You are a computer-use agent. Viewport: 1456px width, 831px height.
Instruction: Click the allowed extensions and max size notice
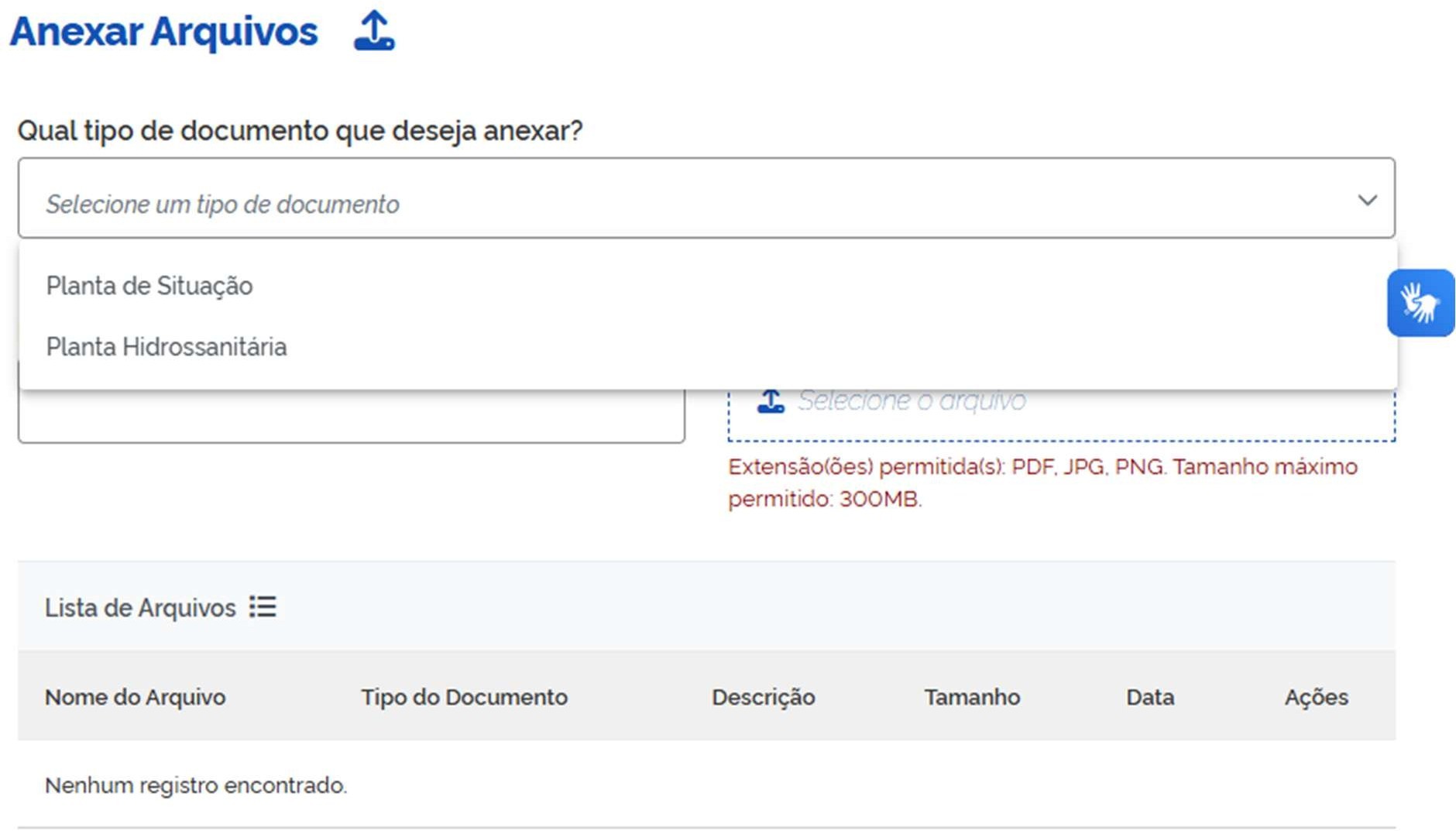(1042, 482)
